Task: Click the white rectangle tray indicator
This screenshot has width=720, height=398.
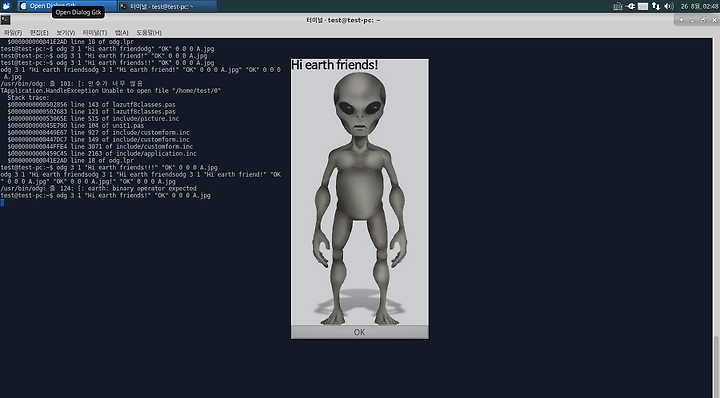Action: [643, 6]
